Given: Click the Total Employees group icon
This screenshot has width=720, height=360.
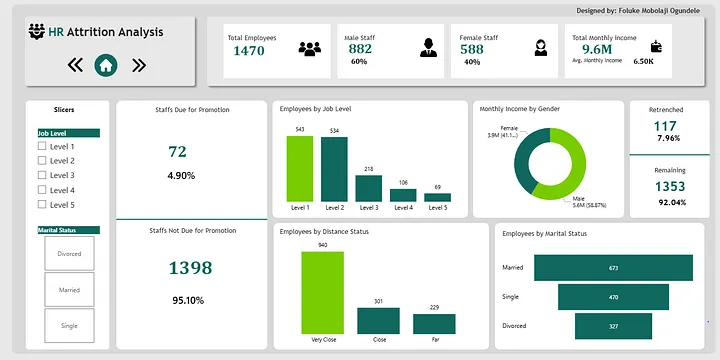Looking at the screenshot, I should 309,49.
